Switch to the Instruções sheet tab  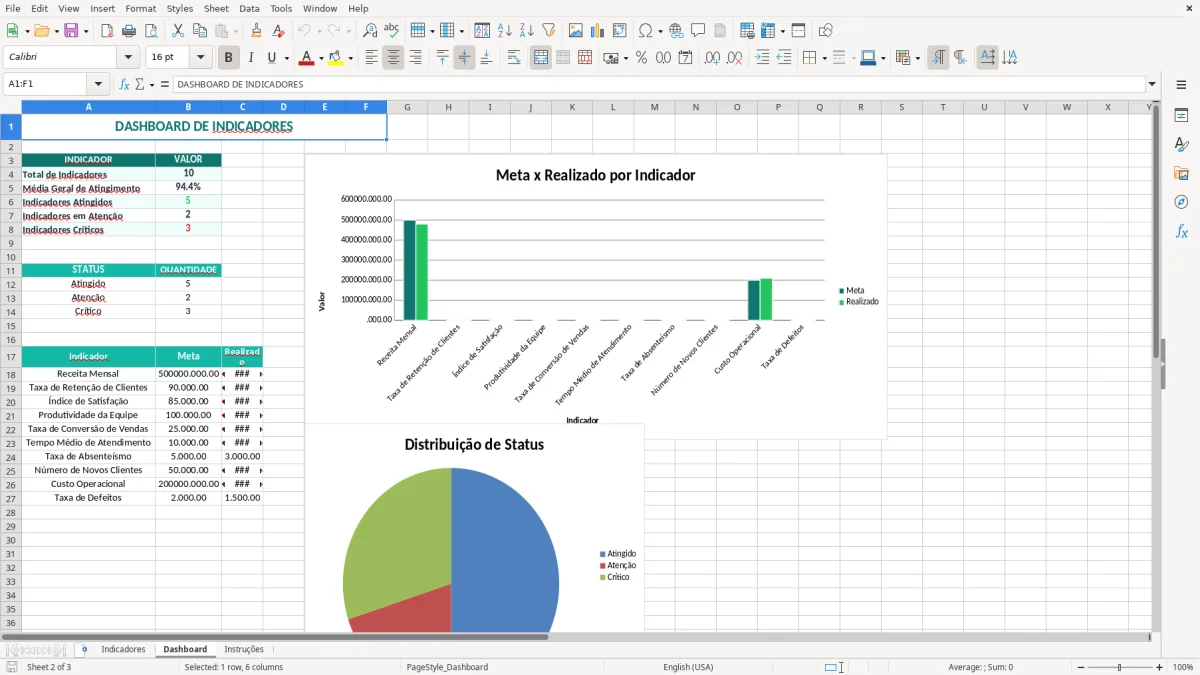click(244, 649)
